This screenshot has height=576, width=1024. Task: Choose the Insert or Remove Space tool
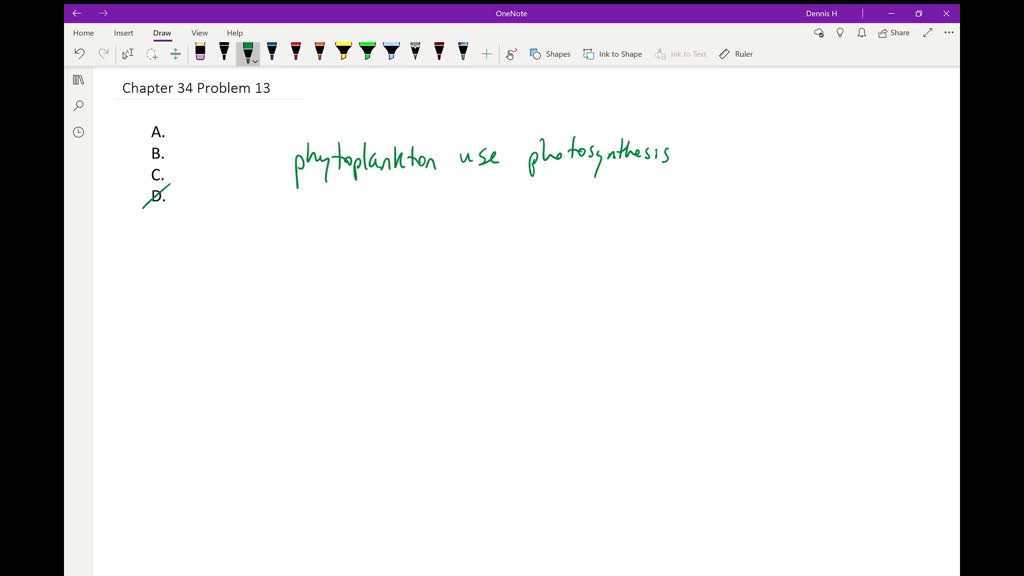click(x=175, y=54)
